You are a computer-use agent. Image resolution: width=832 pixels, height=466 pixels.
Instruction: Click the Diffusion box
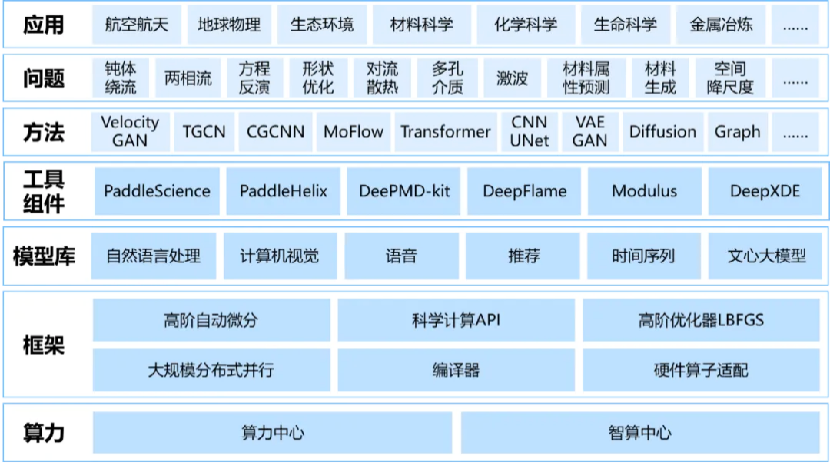coord(663,132)
